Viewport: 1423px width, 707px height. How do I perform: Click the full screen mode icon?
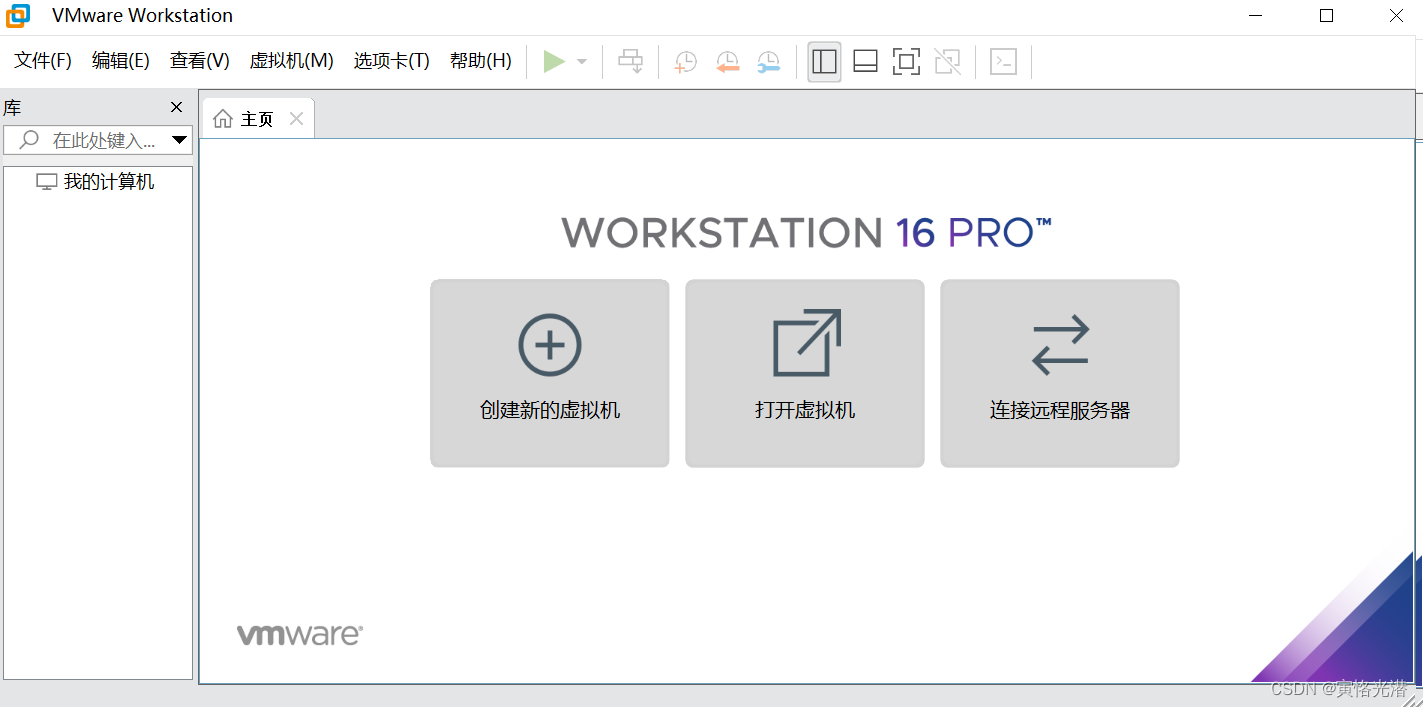(906, 62)
